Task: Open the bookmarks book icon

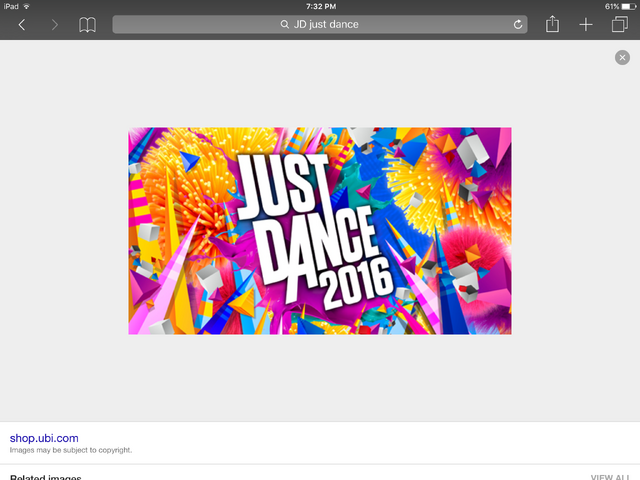Action: tap(87, 25)
